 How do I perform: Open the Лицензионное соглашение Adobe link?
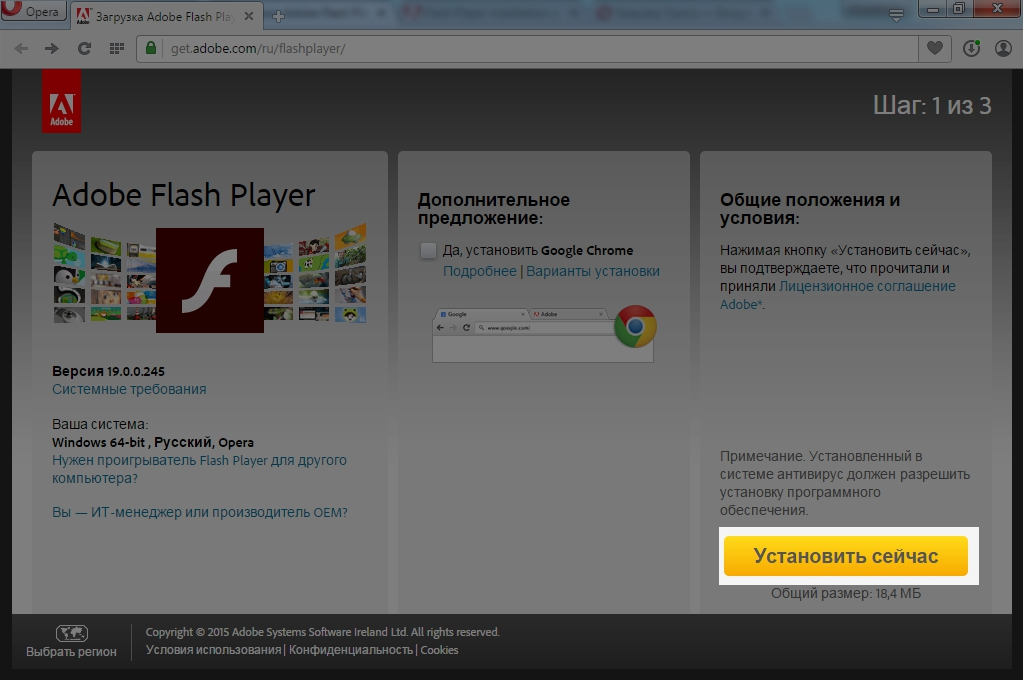(838, 295)
